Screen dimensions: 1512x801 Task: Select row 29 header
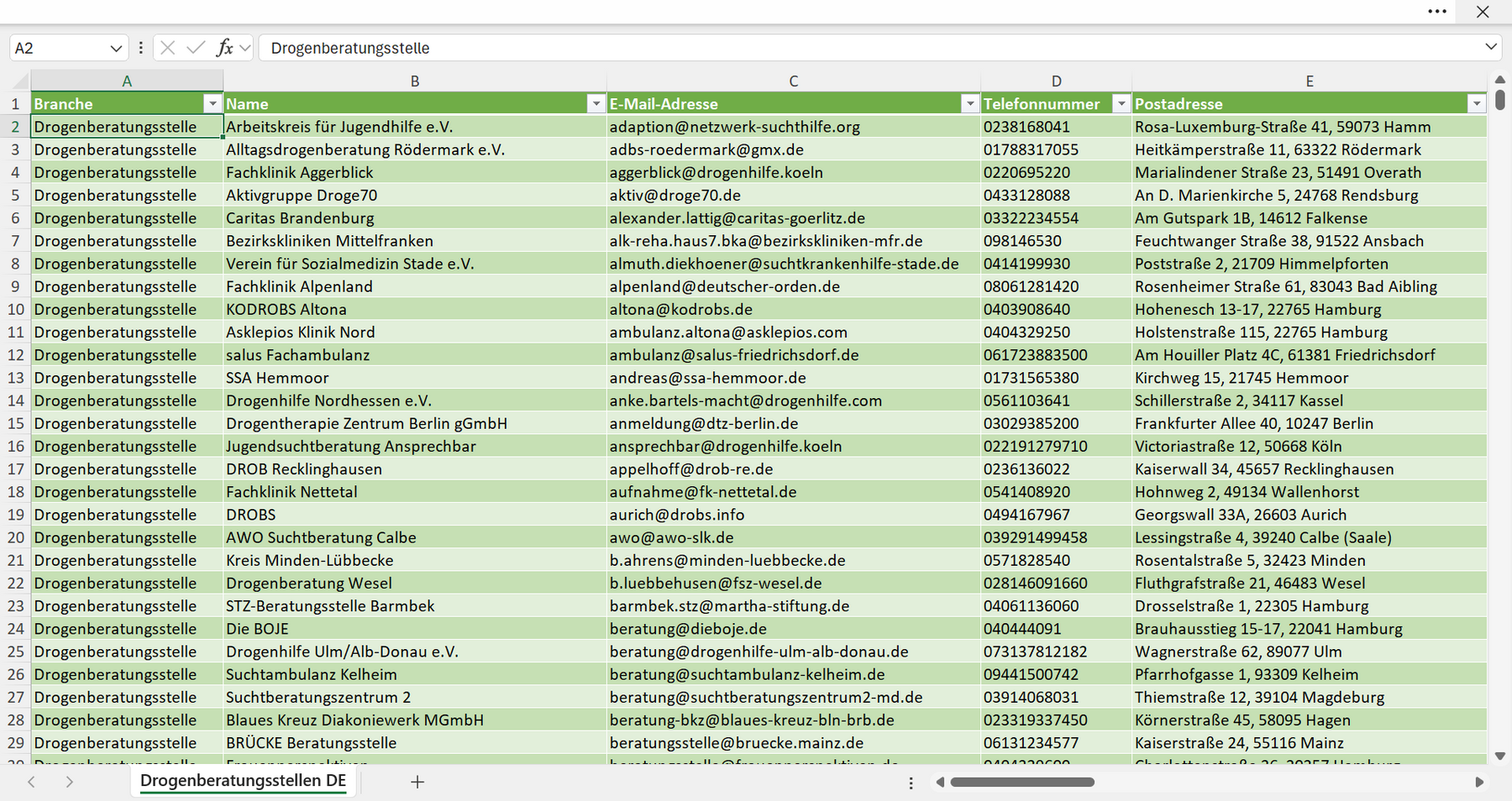click(x=15, y=742)
